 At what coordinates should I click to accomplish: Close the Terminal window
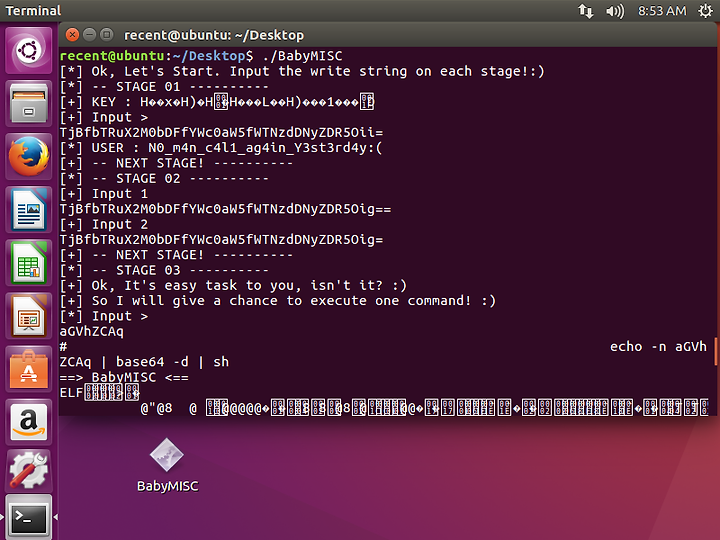click(x=72, y=34)
